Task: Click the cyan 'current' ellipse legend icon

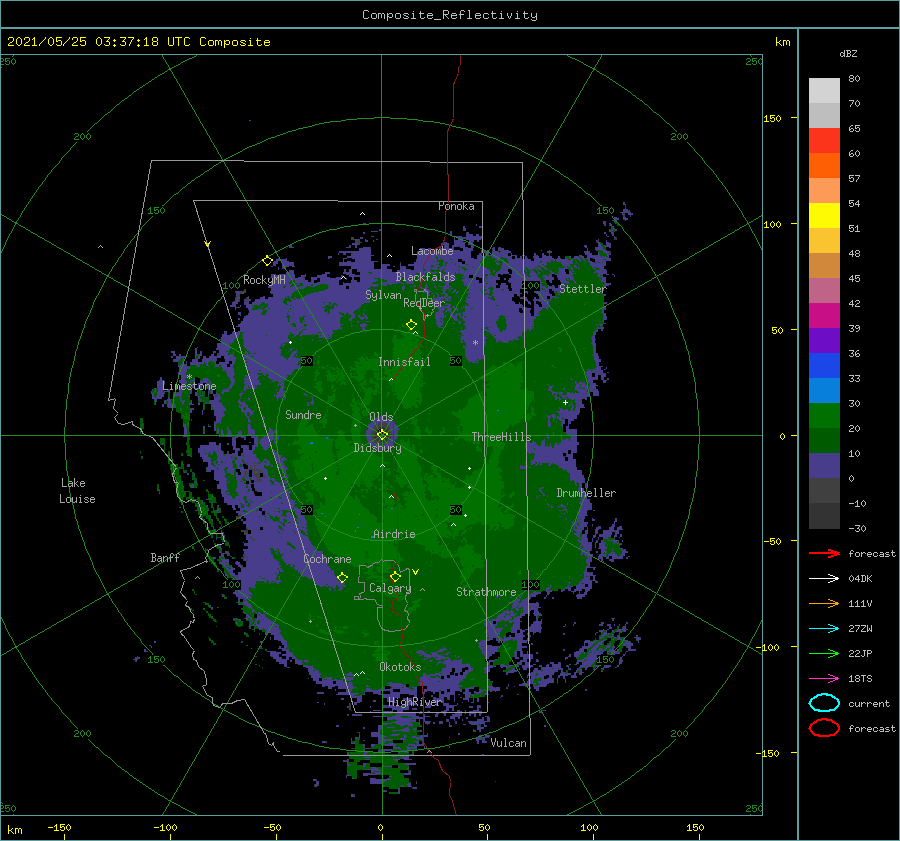Action: pyautogui.click(x=824, y=703)
